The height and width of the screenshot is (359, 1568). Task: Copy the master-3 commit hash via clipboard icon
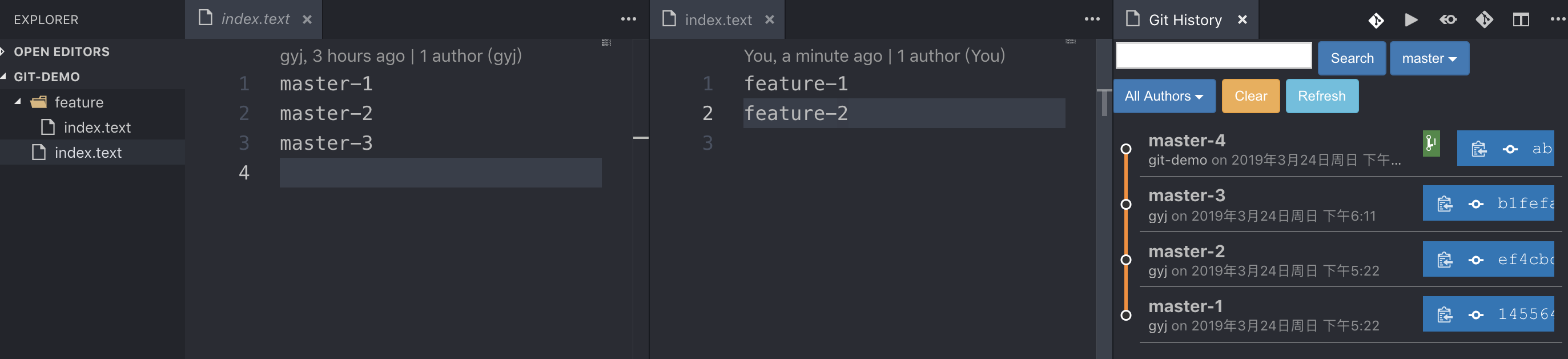1445,204
